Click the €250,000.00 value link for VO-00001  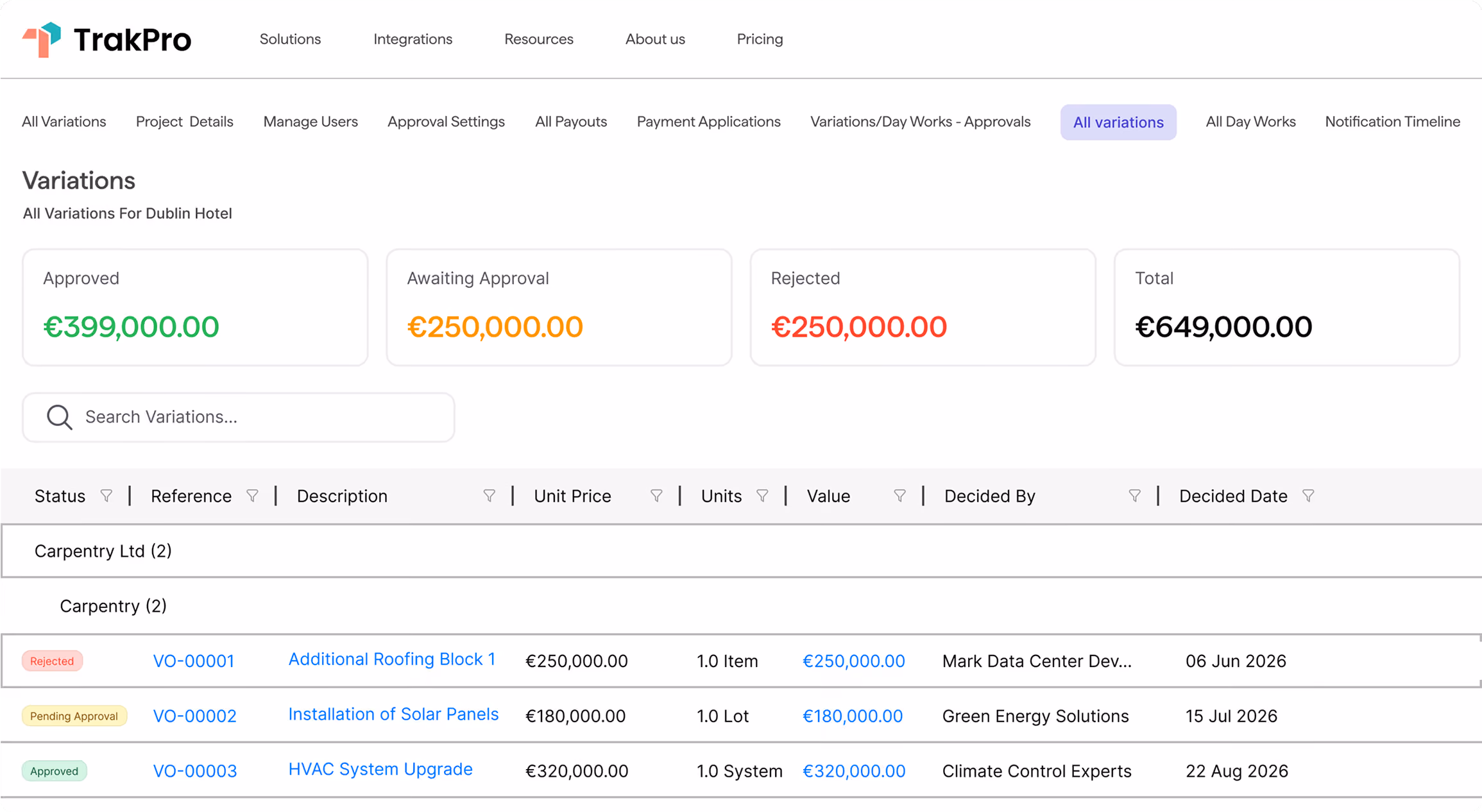click(x=854, y=661)
